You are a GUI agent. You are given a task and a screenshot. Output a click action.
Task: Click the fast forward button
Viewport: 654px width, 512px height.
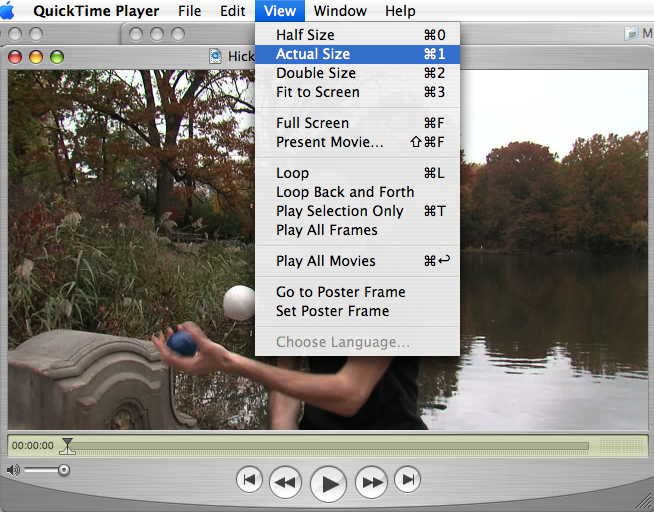tap(371, 482)
